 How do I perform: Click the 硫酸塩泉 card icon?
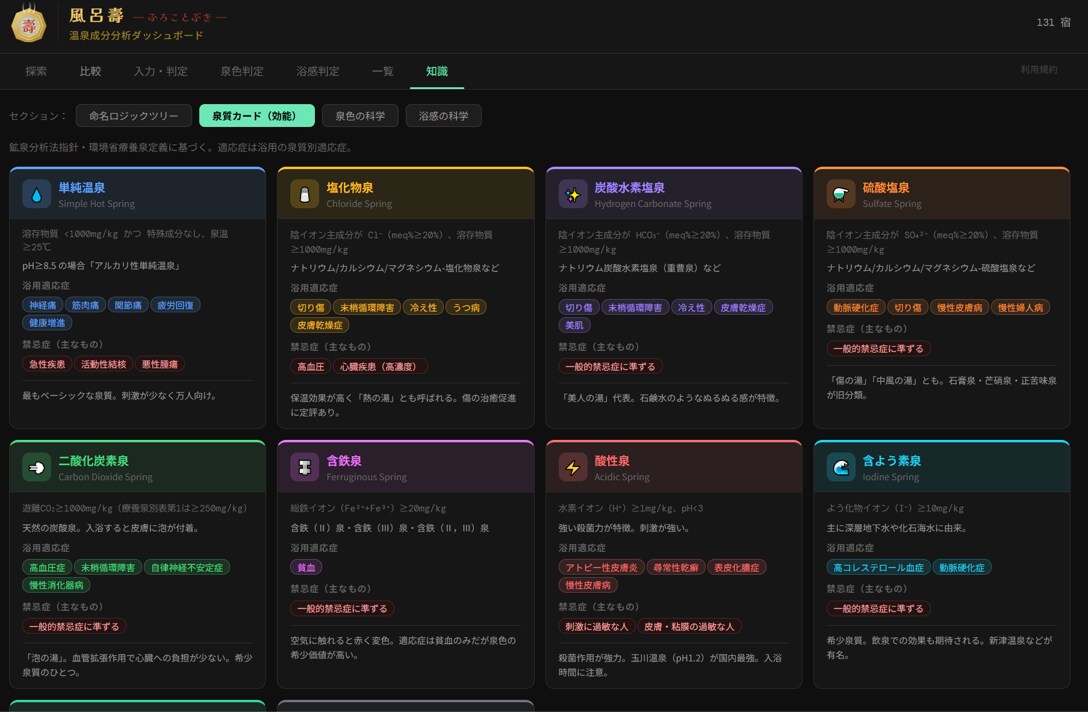[840, 194]
